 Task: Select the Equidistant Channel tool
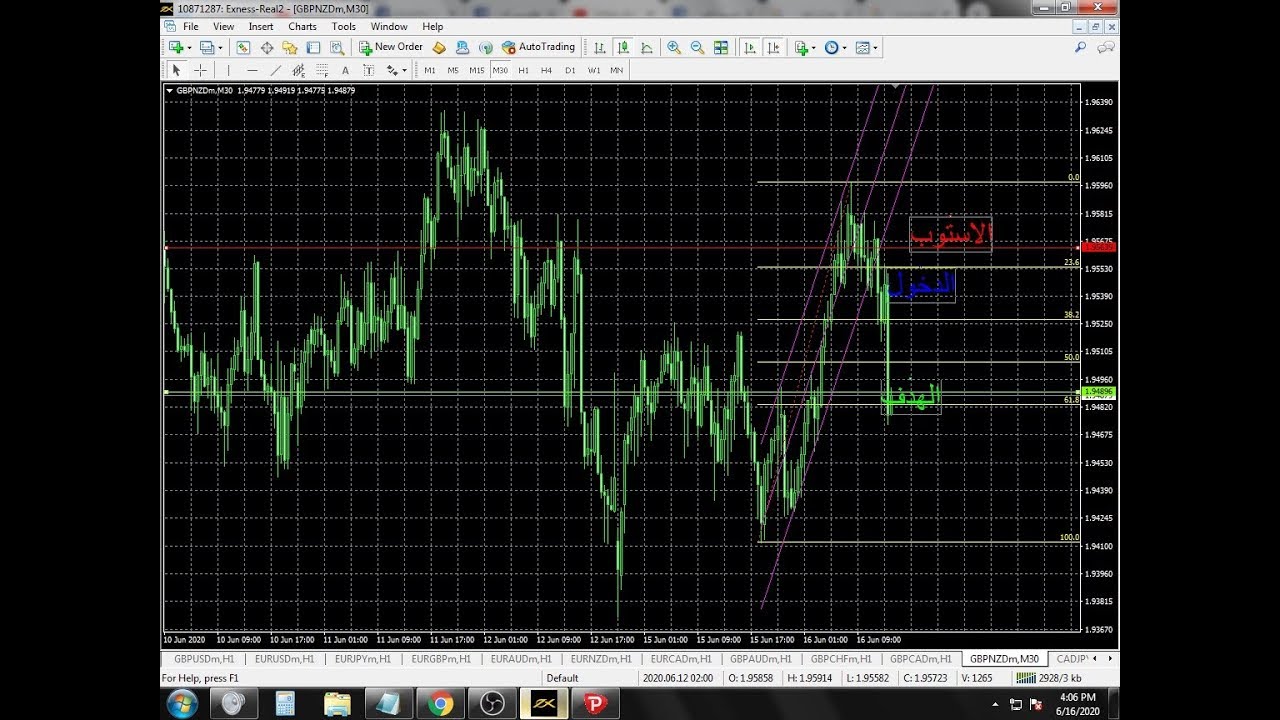tap(298, 70)
